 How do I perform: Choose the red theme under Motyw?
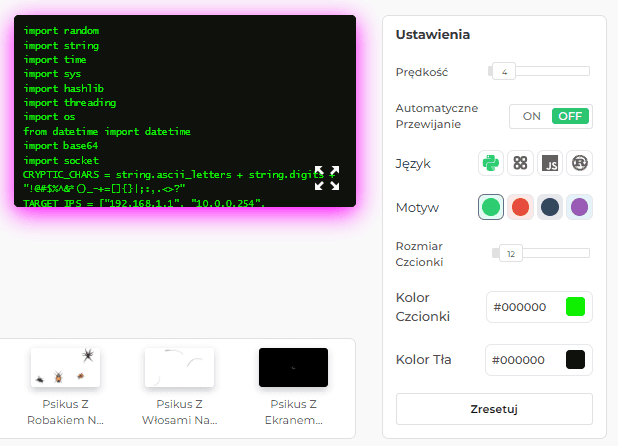(520, 207)
